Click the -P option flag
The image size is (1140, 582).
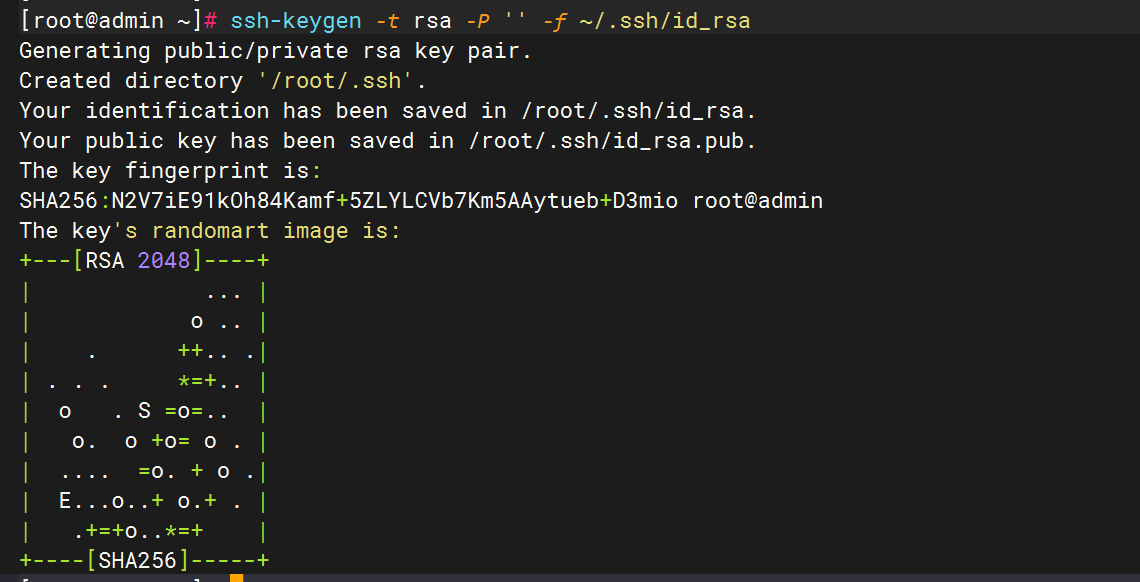point(478,20)
